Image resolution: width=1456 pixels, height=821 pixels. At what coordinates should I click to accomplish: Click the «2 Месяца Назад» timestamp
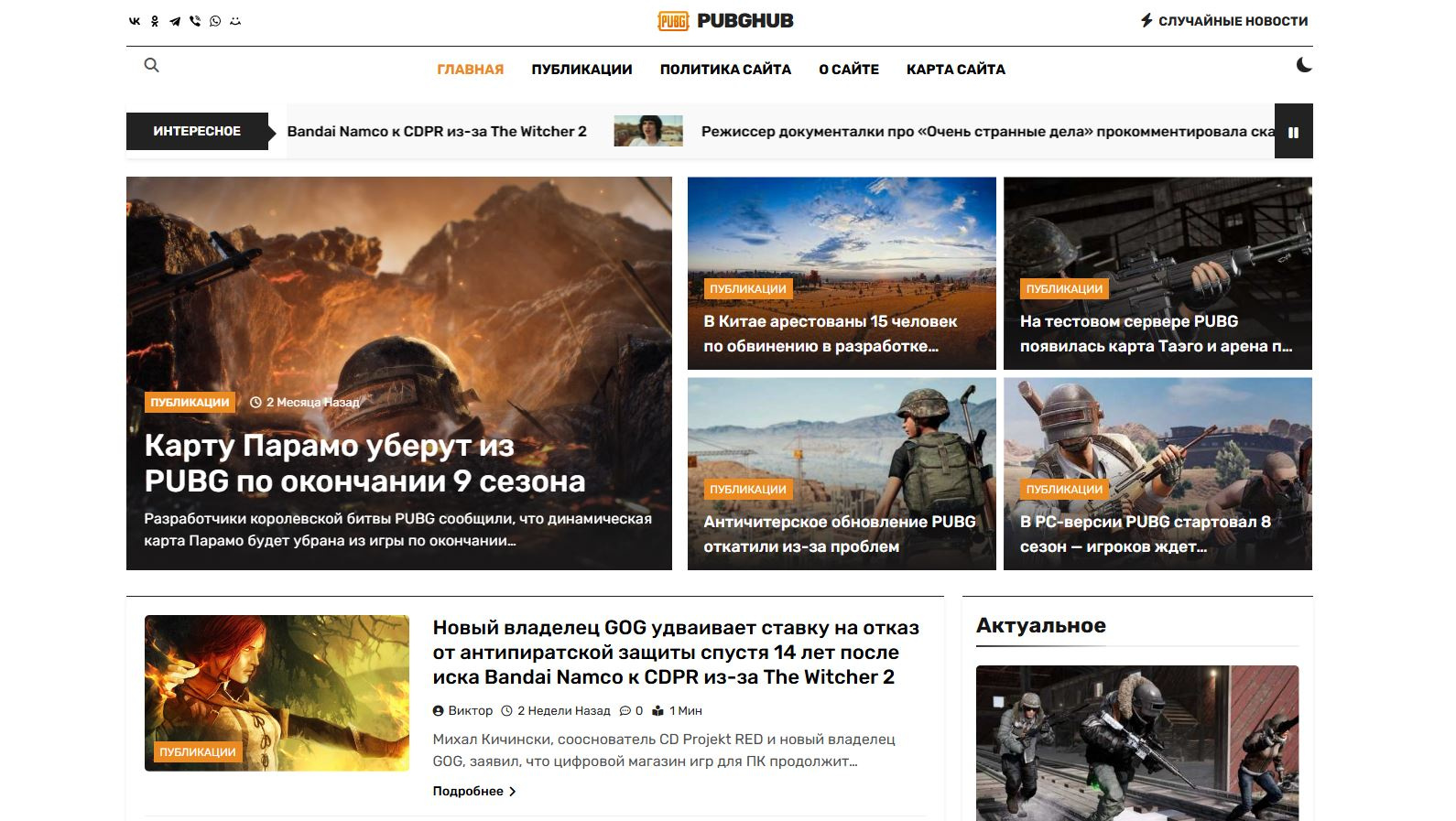tap(305, 402)
